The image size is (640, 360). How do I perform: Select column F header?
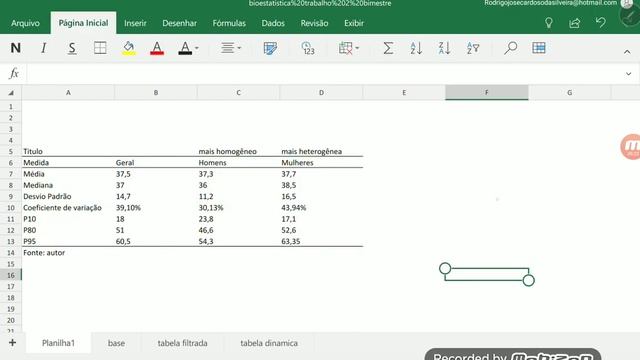pos(487,93)
